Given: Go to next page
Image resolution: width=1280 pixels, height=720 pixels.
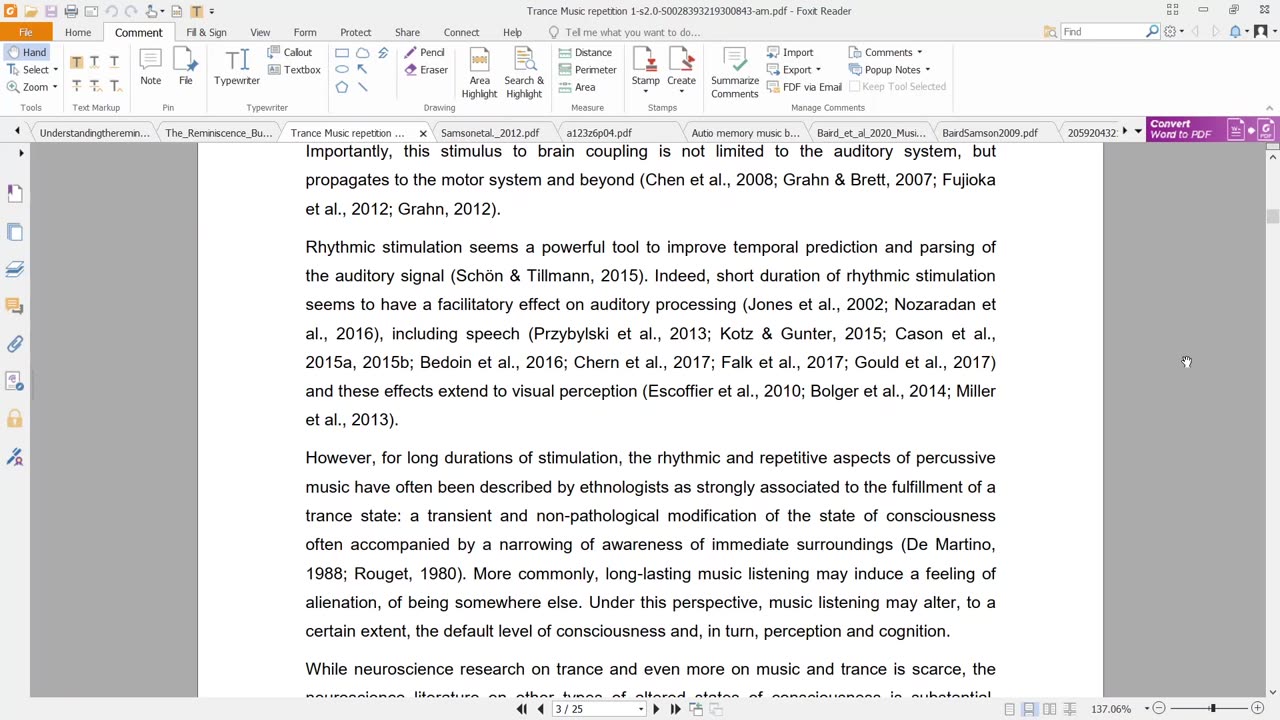Looking at the screenshot, I should pos(656,709).
